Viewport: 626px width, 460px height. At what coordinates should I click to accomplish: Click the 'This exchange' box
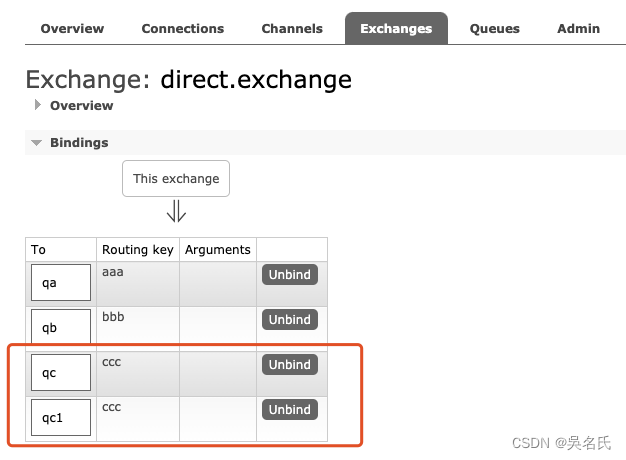[x=176, y=179]
